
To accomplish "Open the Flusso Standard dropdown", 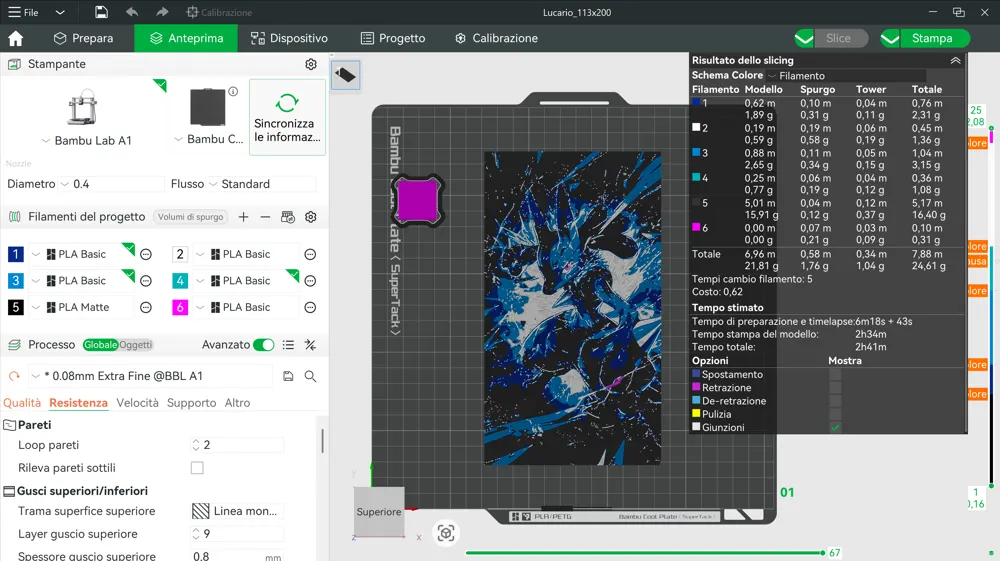I will (261, 184).
